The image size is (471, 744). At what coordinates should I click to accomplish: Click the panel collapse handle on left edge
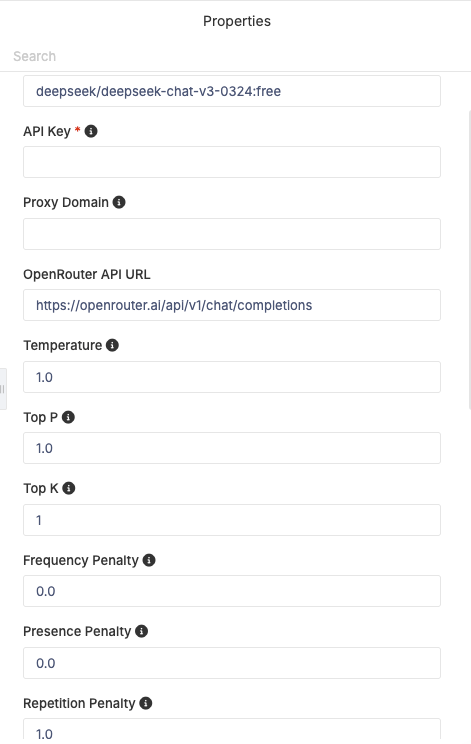[x=3, y=389]
